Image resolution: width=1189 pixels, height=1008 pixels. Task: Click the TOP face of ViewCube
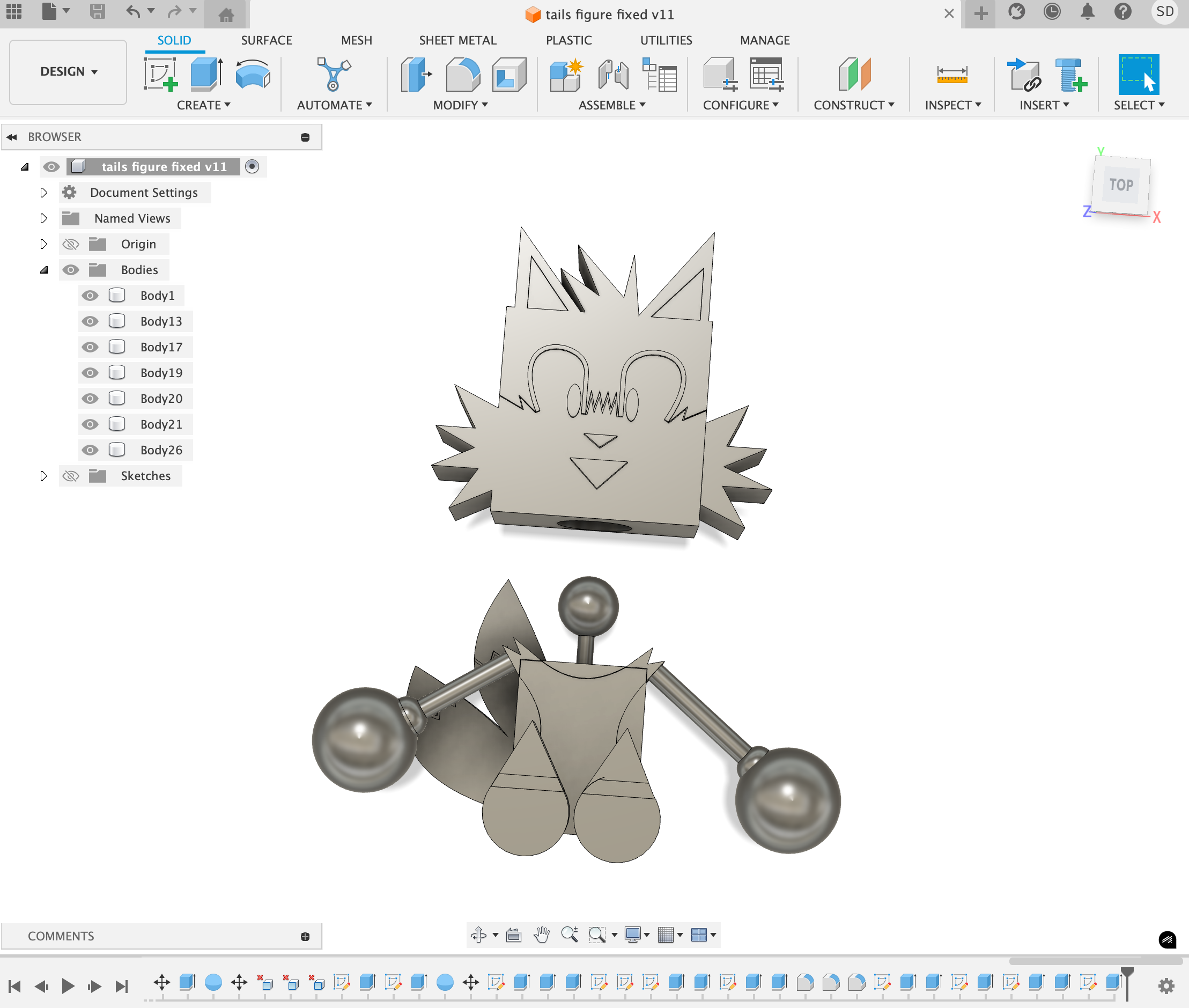coord(1121,185)
